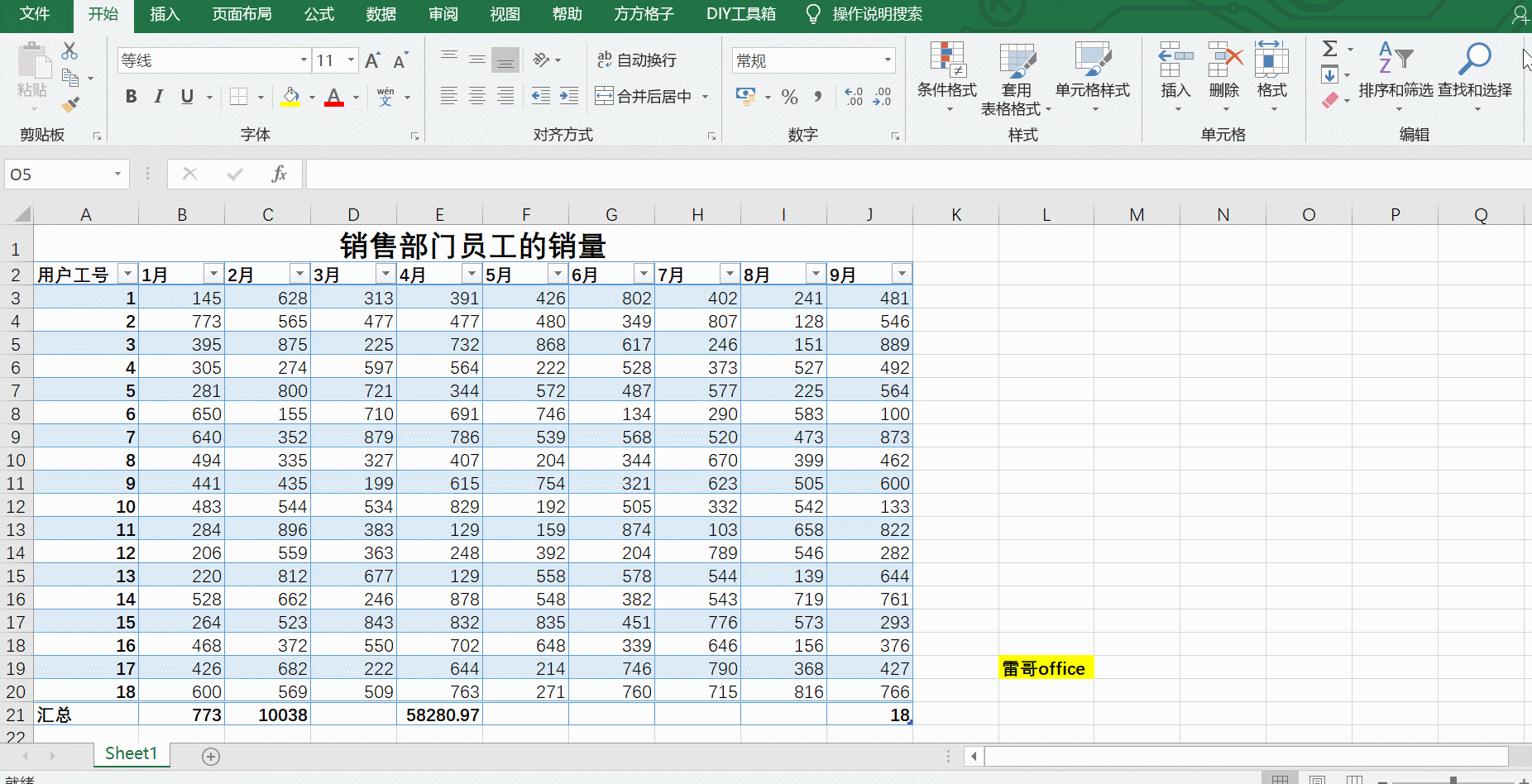Toggle align text right
Image resolution: width=1532 pixels, height=784 pixels.
click(x=505, y=96)
